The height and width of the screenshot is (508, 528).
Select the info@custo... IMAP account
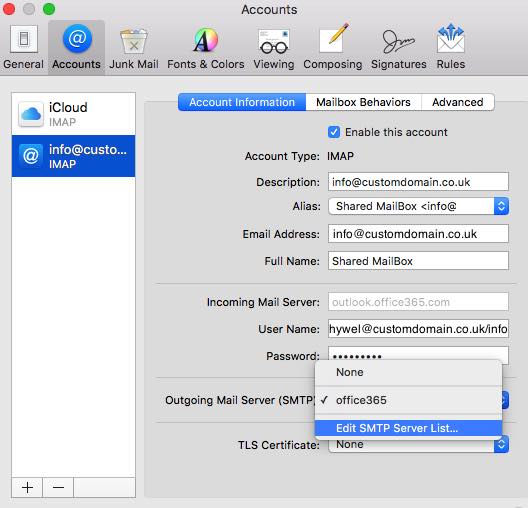[73, 156]
